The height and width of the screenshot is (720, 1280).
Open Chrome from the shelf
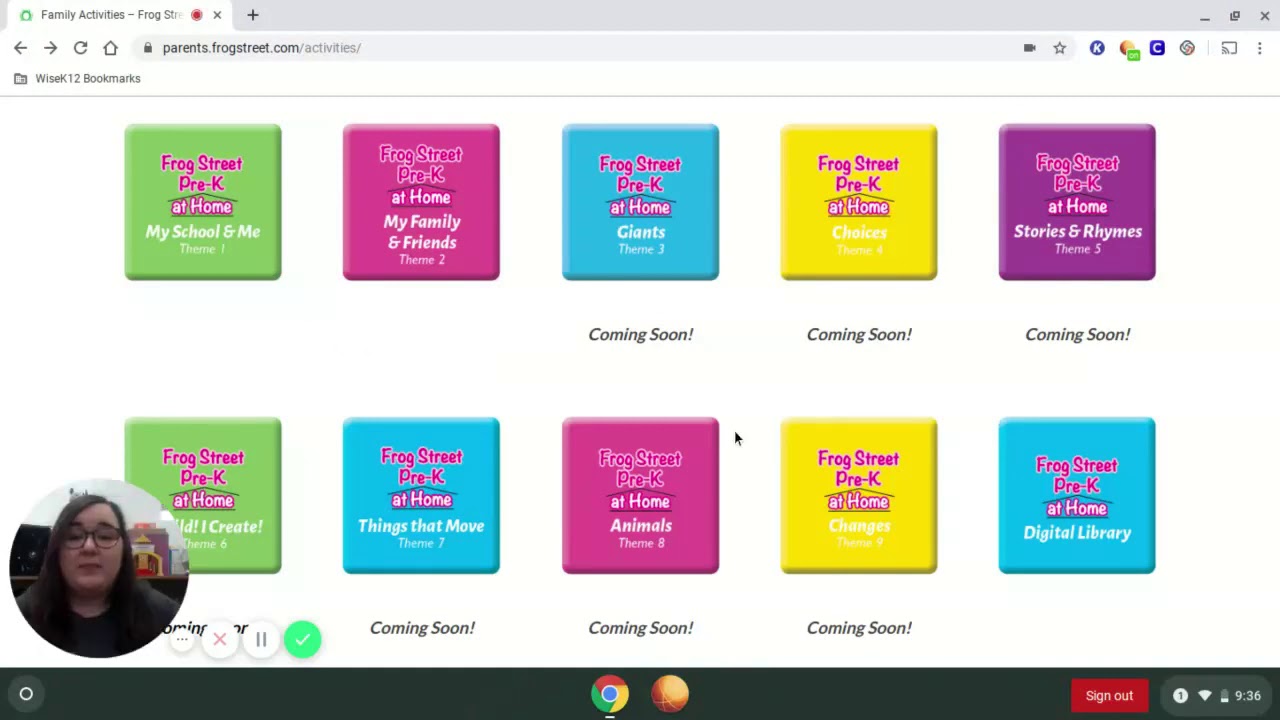[610, 694]
